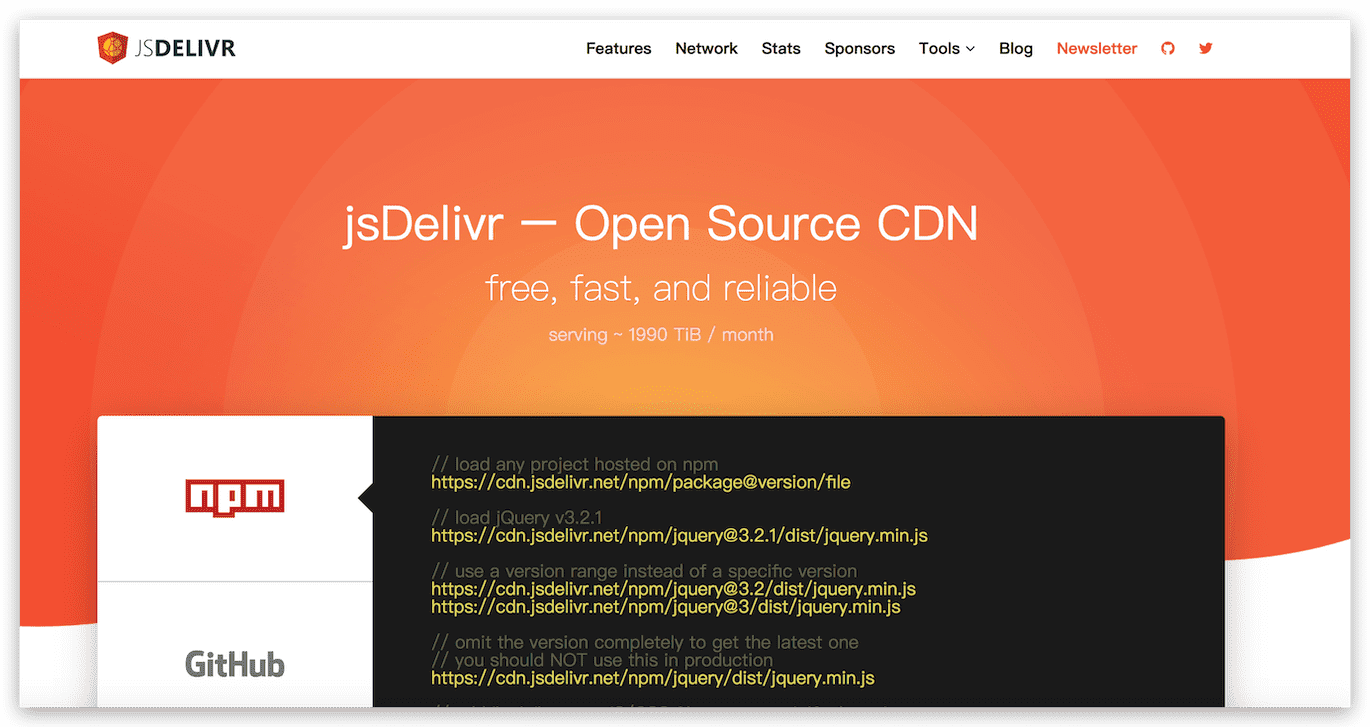Viewport: 1370px width, 727px height.
Task: Click the npm/jquery/dist/jquery.min.js URL
Action: pos(653,678)
